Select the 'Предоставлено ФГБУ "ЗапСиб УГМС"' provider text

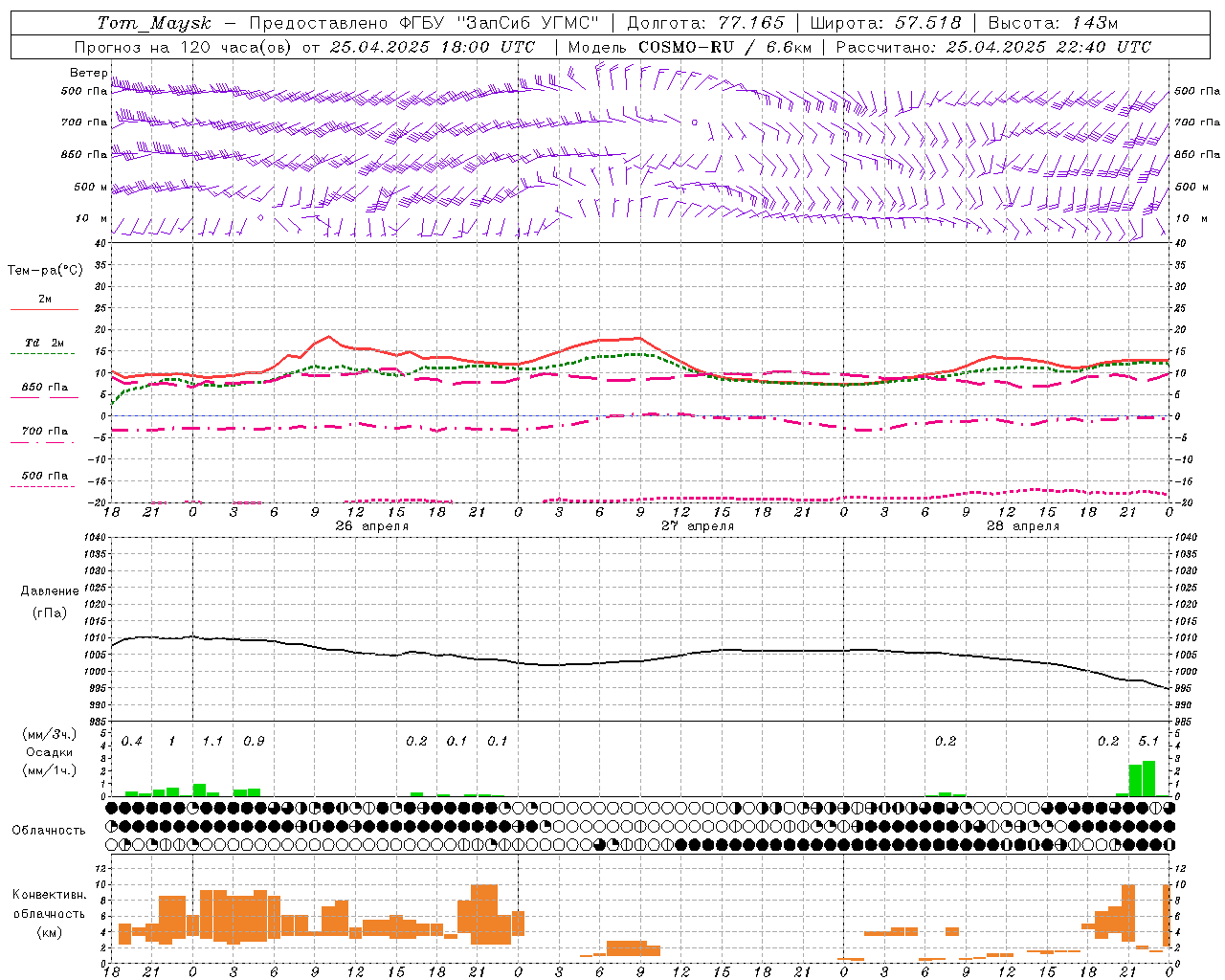424,23
